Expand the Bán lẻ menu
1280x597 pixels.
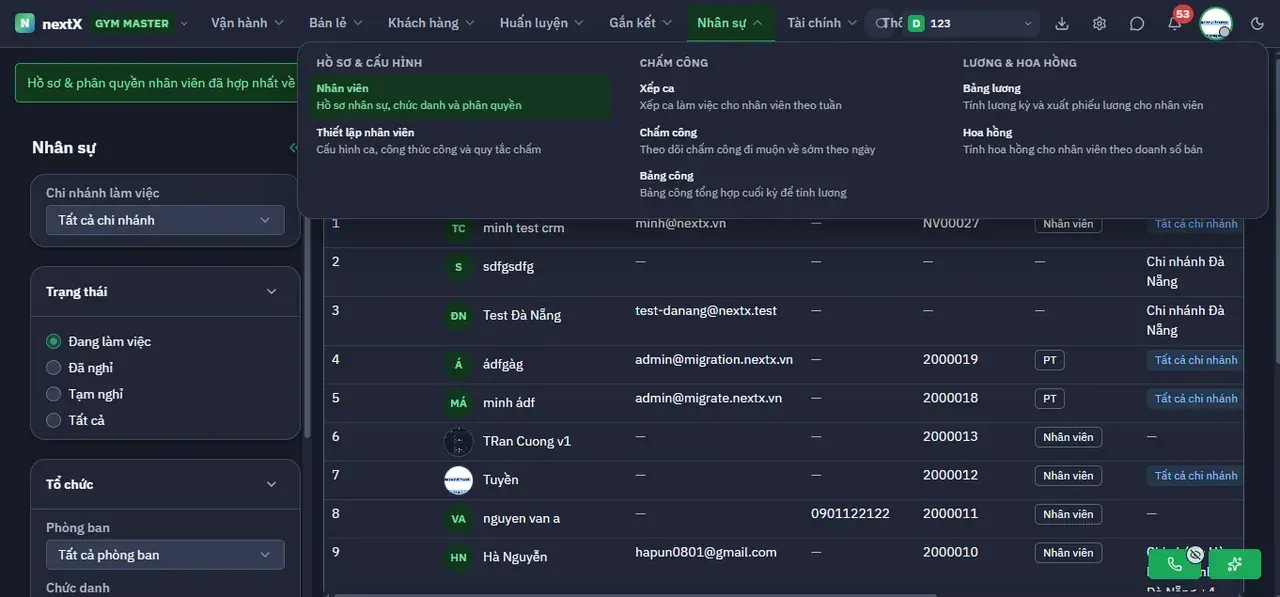(x=336, y=23)
